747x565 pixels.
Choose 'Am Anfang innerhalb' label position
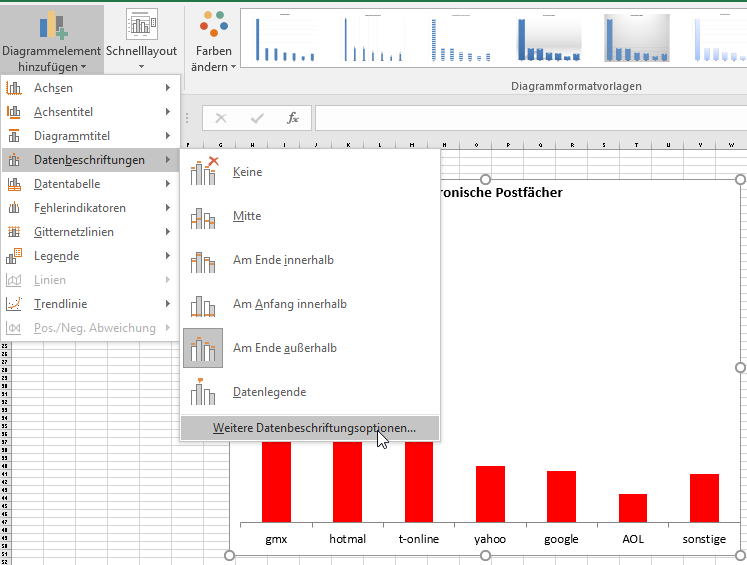point(289,304)
